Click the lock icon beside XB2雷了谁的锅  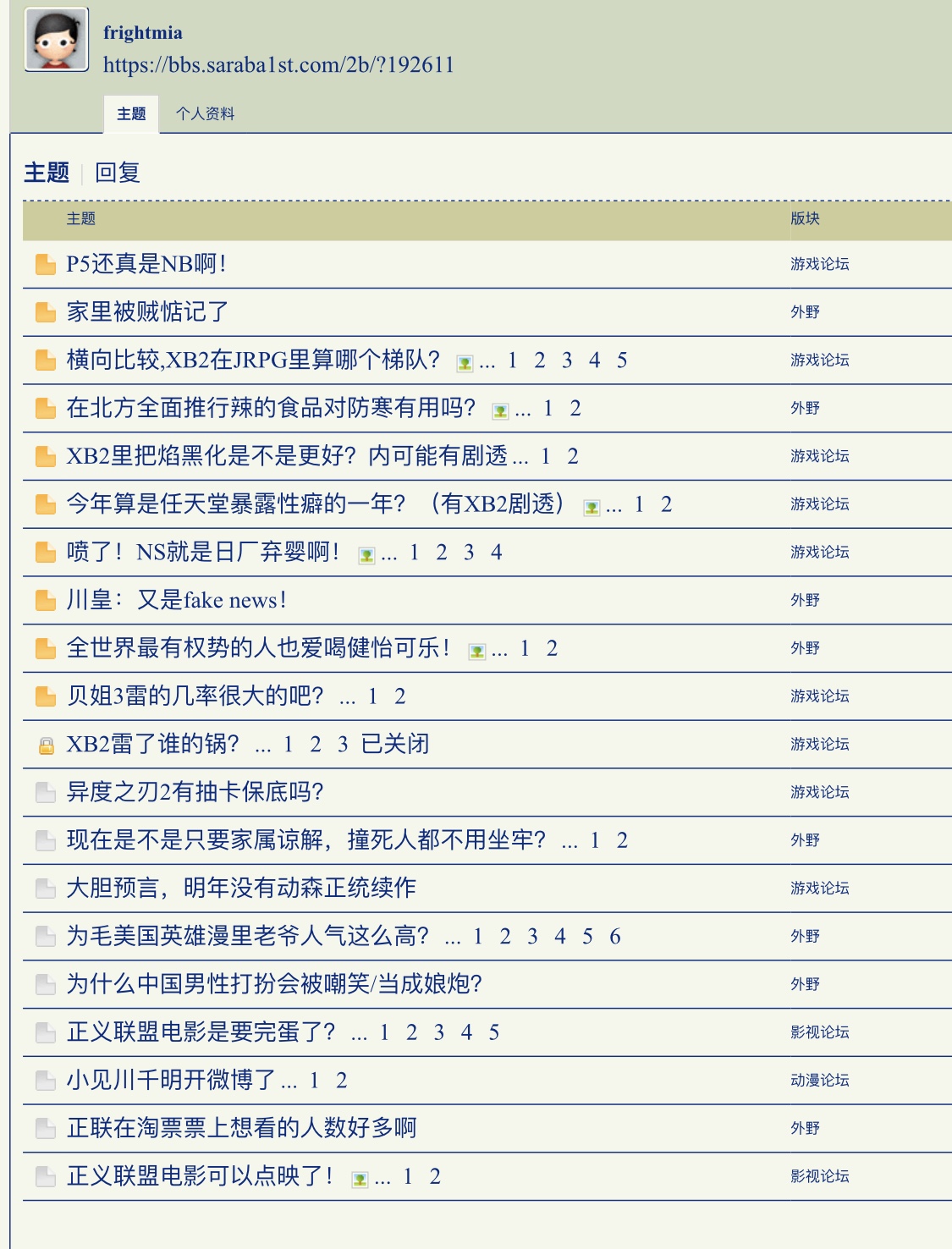click(x=46, y=746)
